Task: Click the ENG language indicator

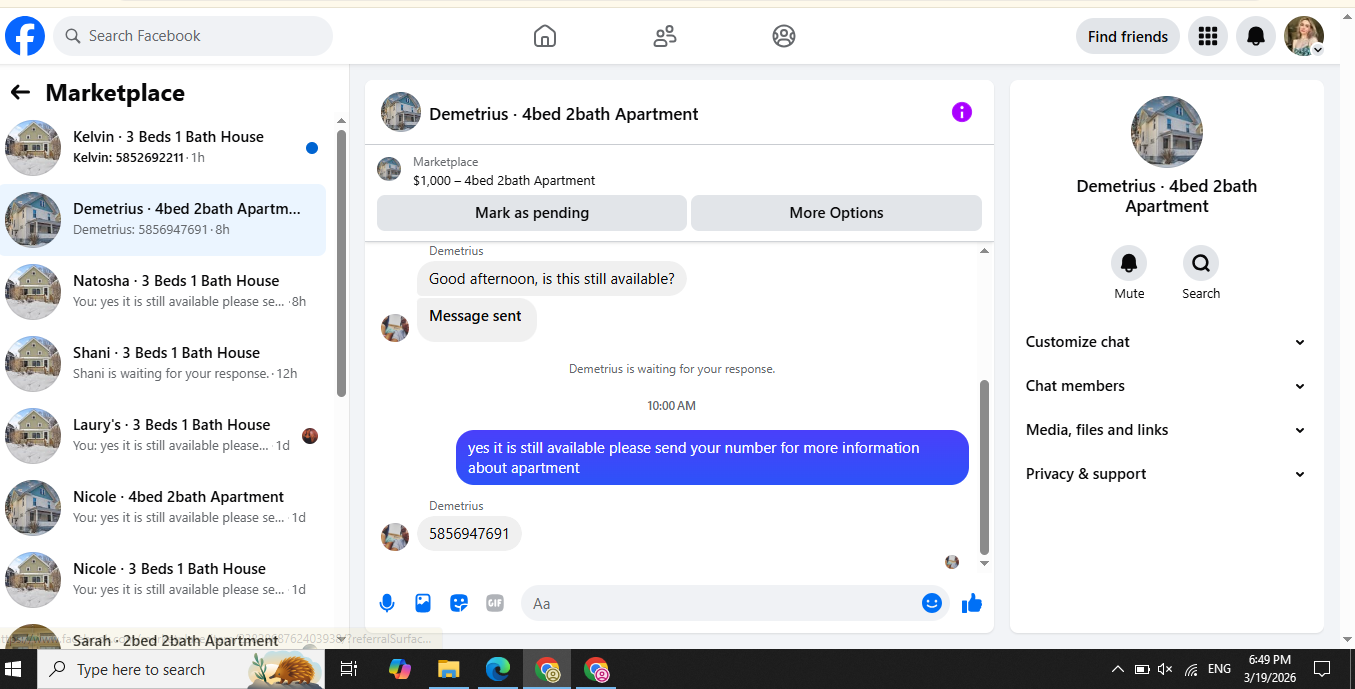Action: tap(1219, 669)
